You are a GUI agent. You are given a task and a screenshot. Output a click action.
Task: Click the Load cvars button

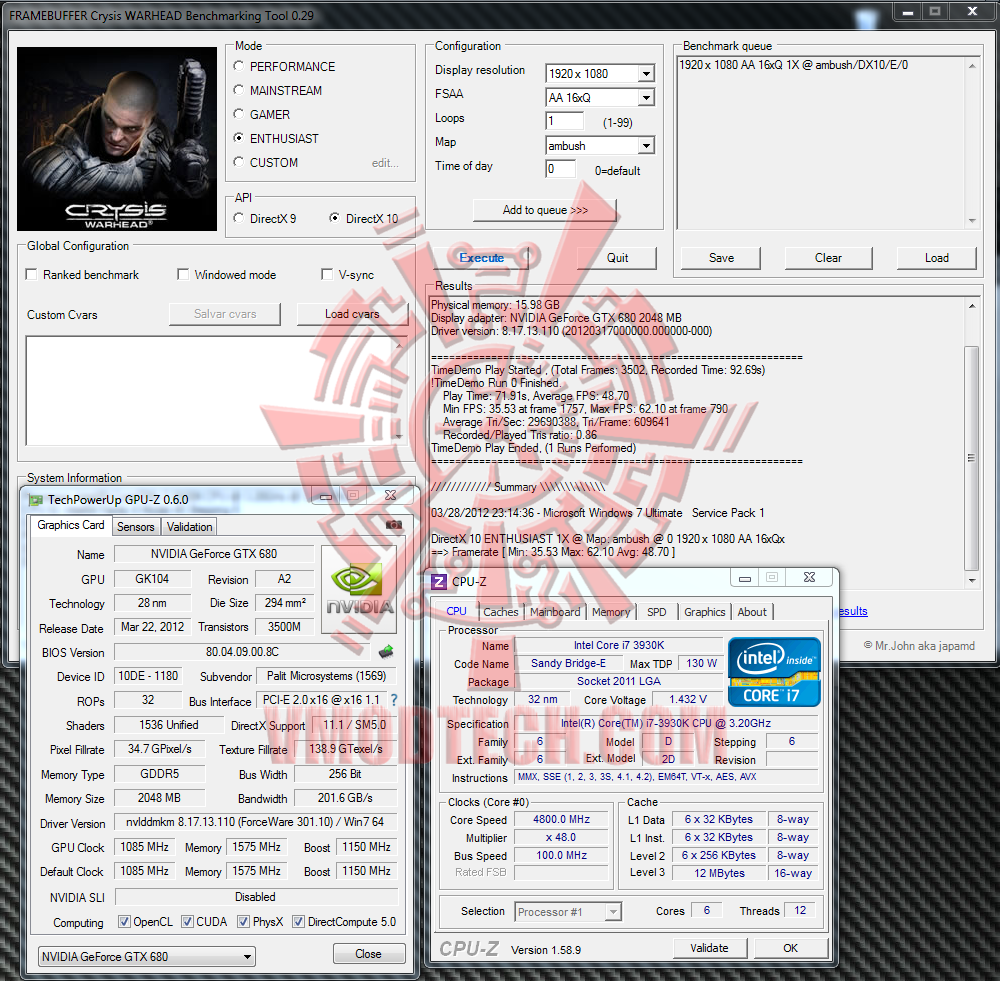pyautogui.click(x=352, y=314)
